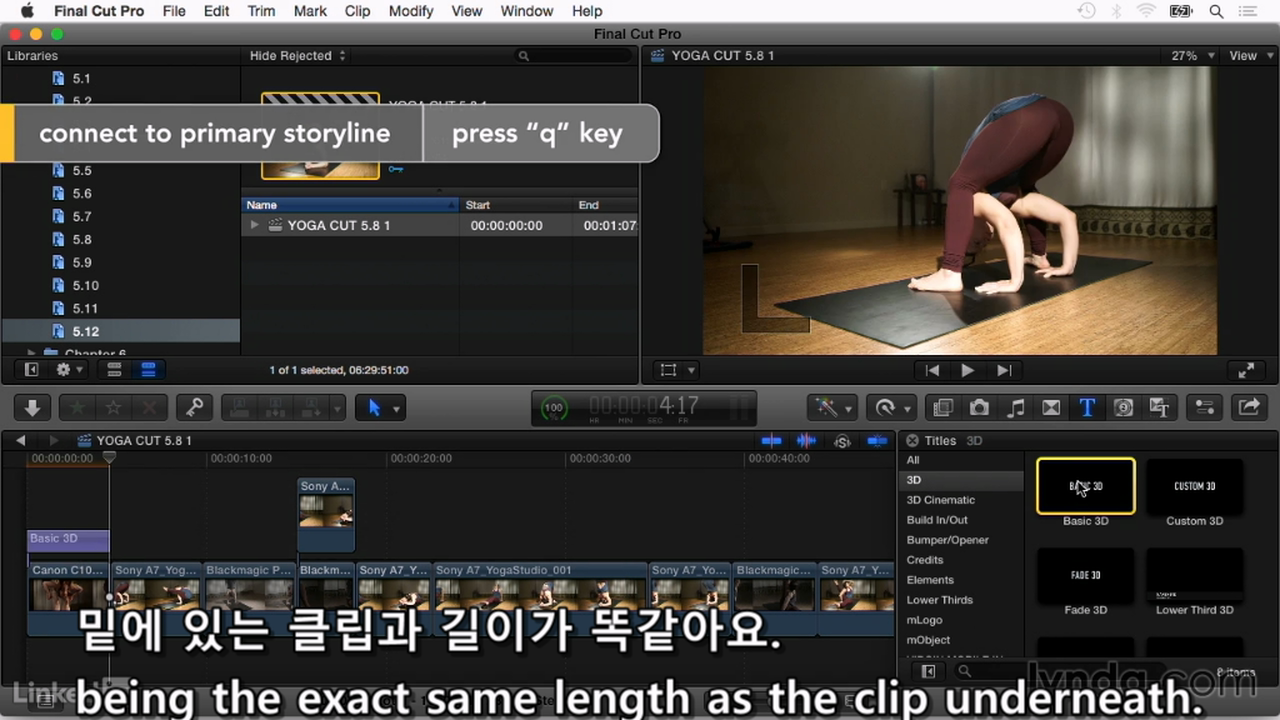Click the timeline history back arrow
Screen dimensions: 1280x720
[20, 440]
